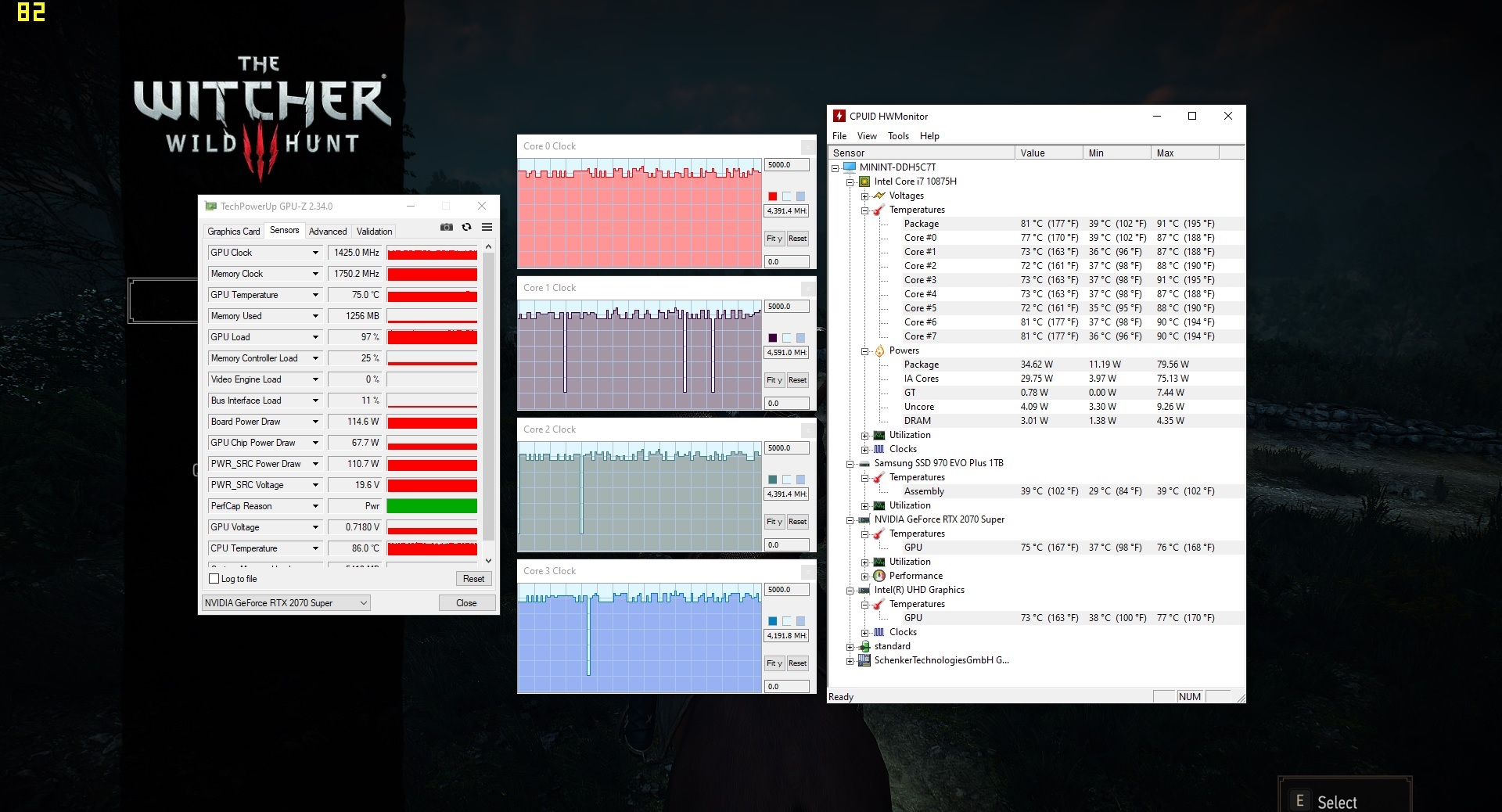Collapse the Powers tree node
The image size is (1502, 812).
tap(865, 351)
